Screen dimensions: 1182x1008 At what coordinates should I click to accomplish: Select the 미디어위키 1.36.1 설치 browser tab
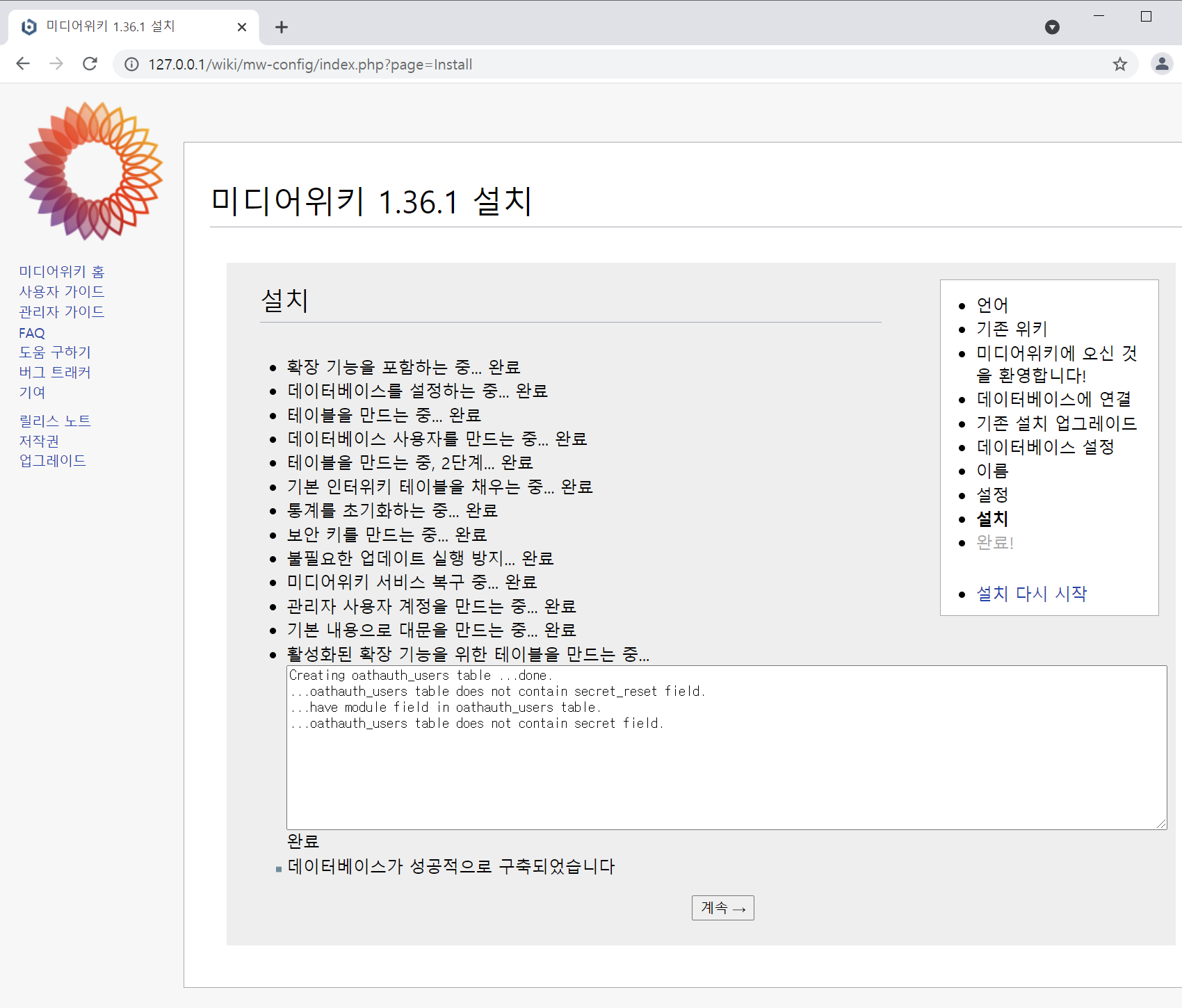click(x=132, y=26)
